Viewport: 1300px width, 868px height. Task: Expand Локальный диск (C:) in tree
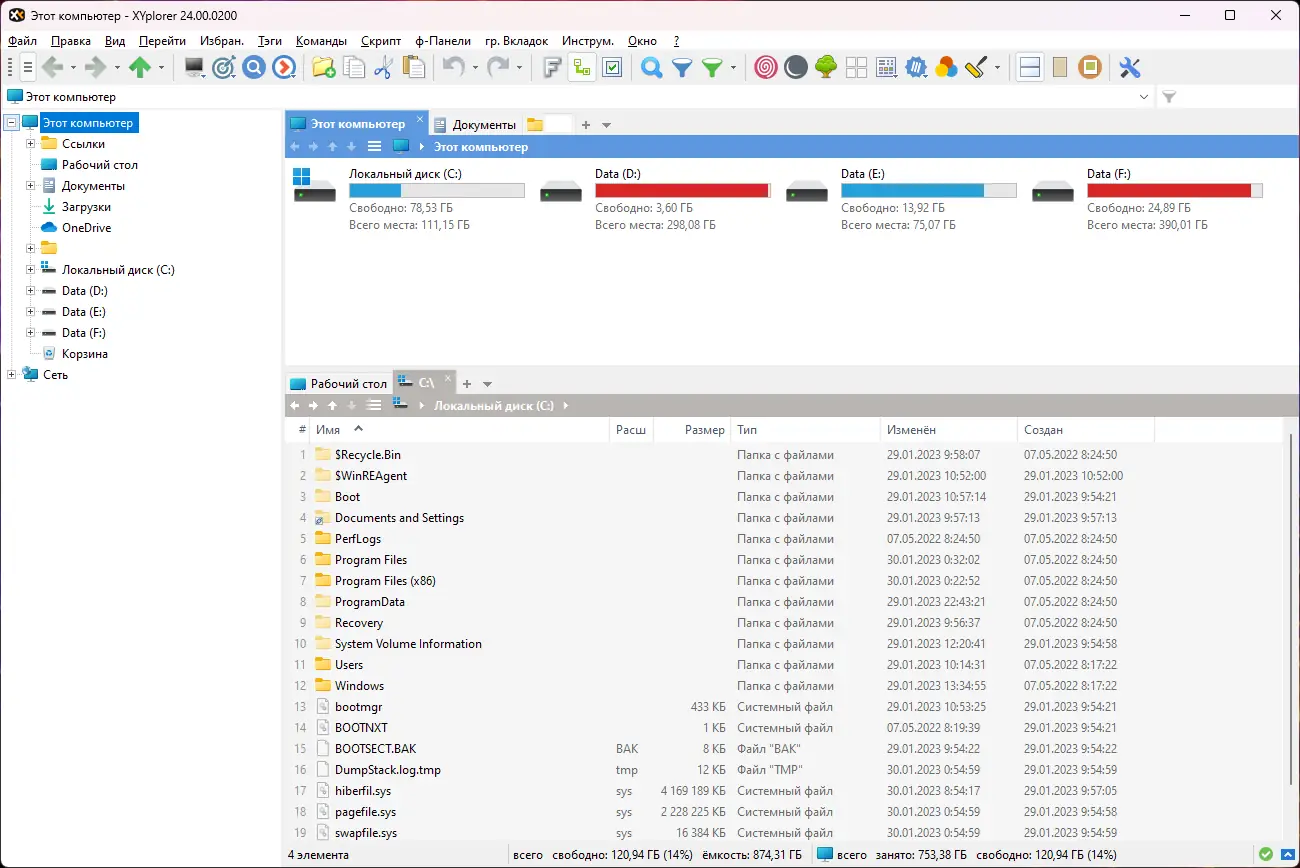tap(31, 270)
